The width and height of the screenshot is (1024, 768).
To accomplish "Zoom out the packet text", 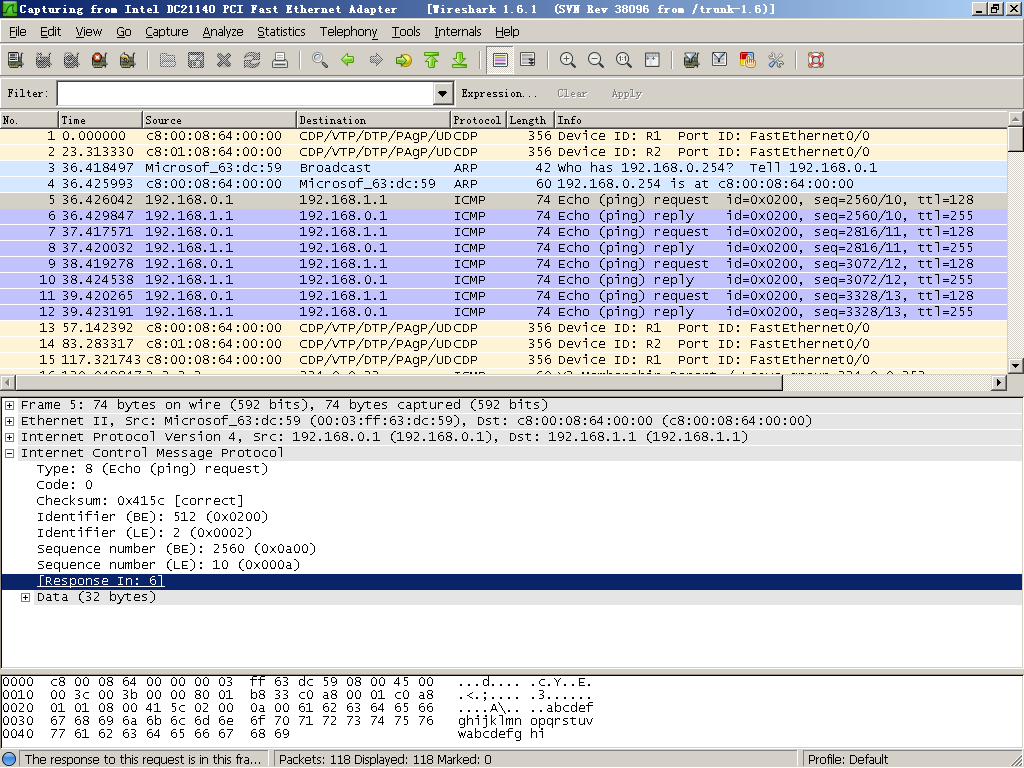I will click(x=596, y=61).
